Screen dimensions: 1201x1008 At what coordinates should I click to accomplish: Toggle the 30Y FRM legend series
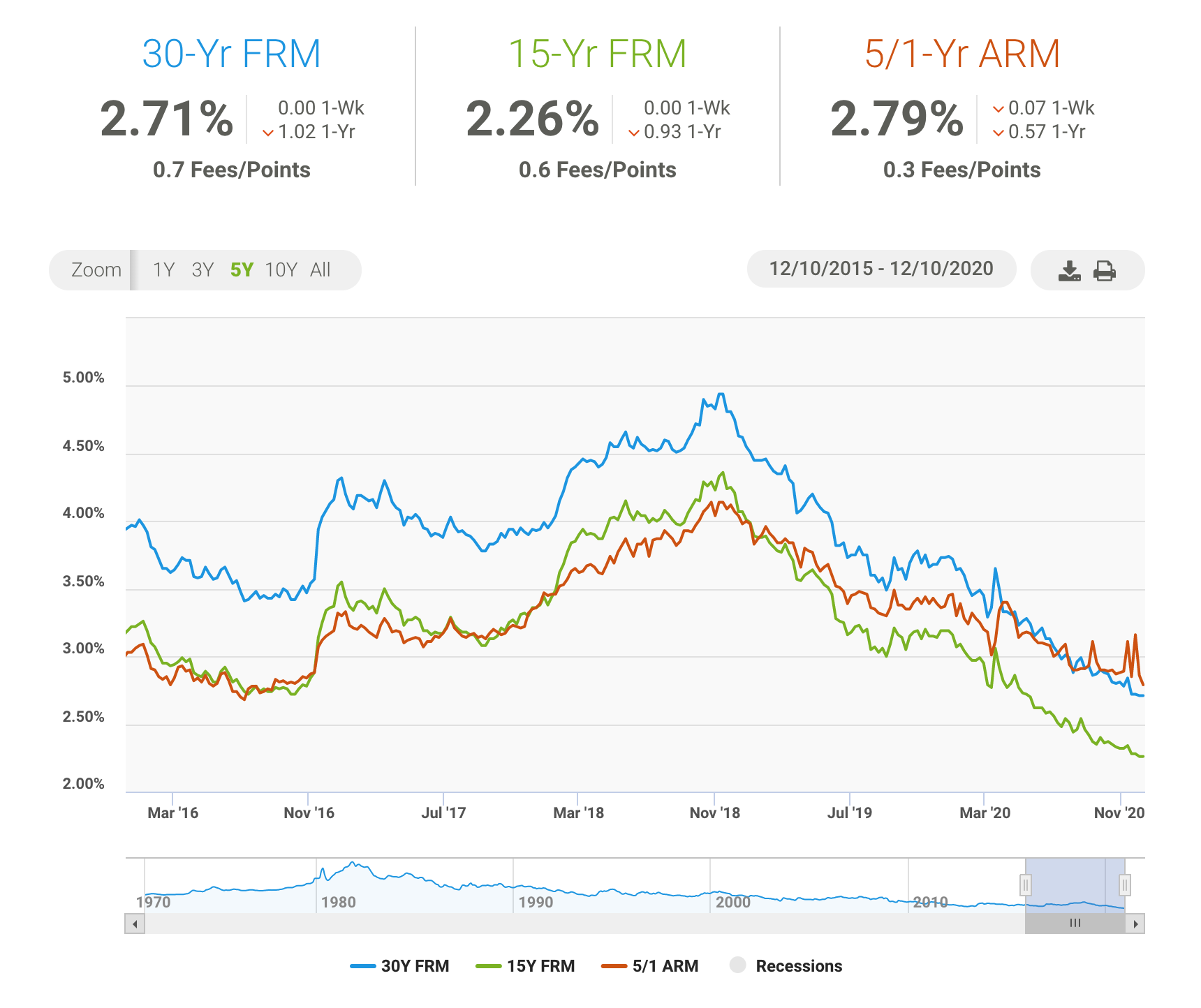click(399, 966)
